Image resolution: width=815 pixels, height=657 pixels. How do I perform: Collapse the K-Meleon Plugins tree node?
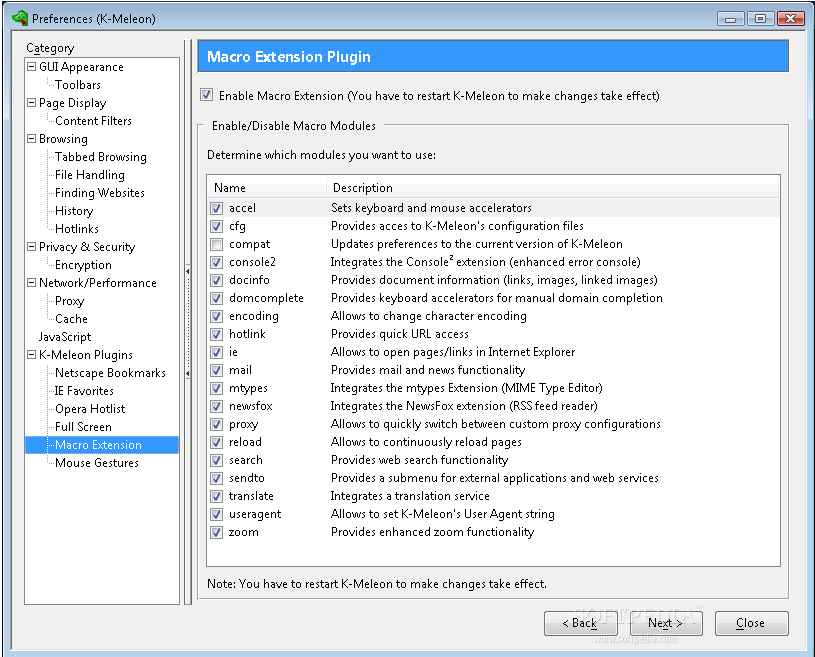[32, 354]
